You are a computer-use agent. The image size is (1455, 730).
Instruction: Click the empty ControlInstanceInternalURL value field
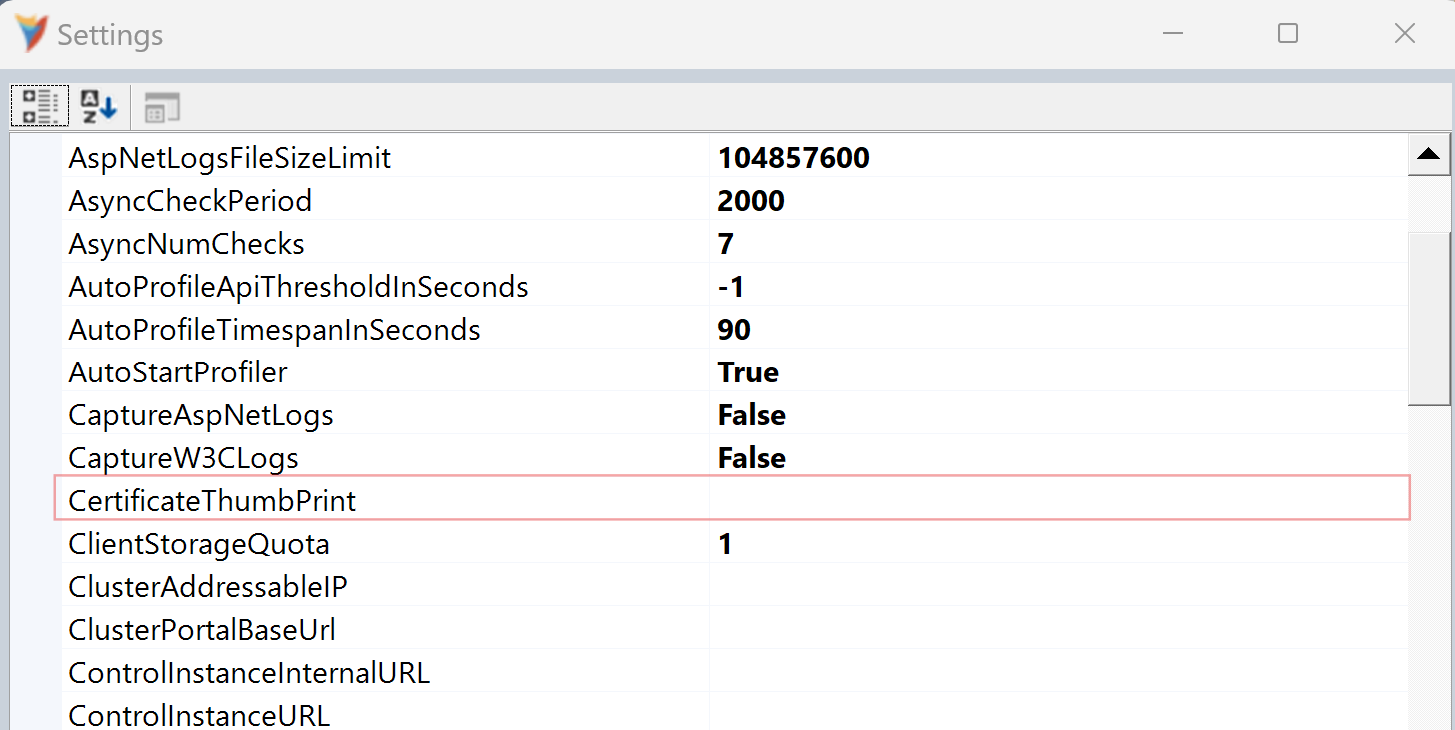click(x=1059, y=674)
